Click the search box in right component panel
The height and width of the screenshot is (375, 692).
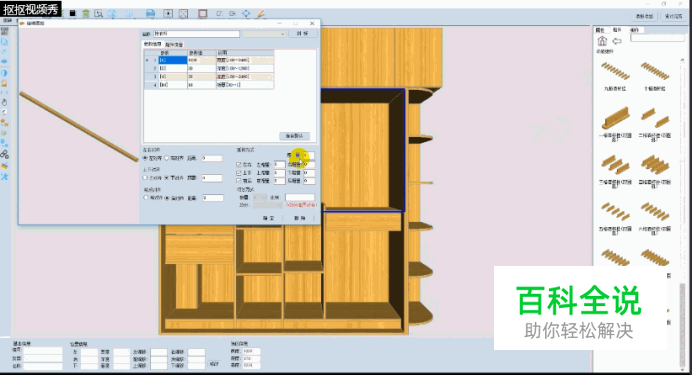click(x=657, y=38)
